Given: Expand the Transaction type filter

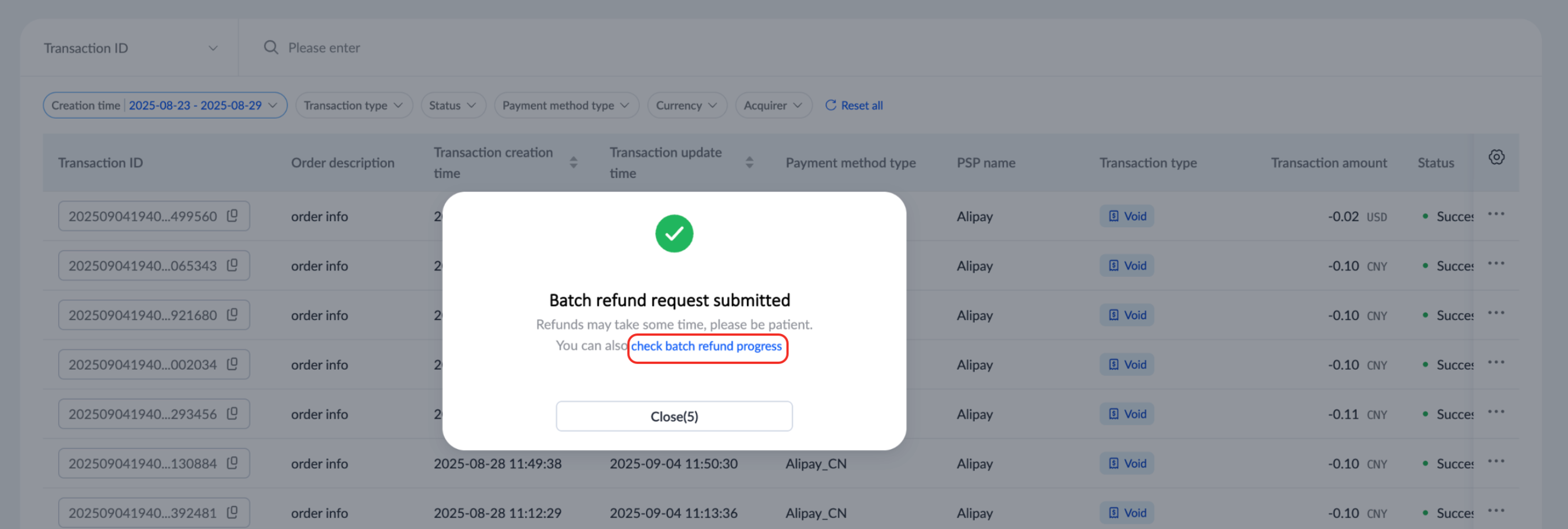Looking at the screenshot, I should (353, 105).
